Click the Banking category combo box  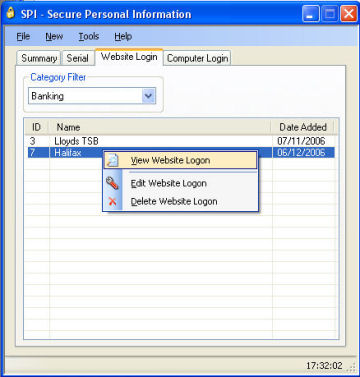click(x=92, y=96)
